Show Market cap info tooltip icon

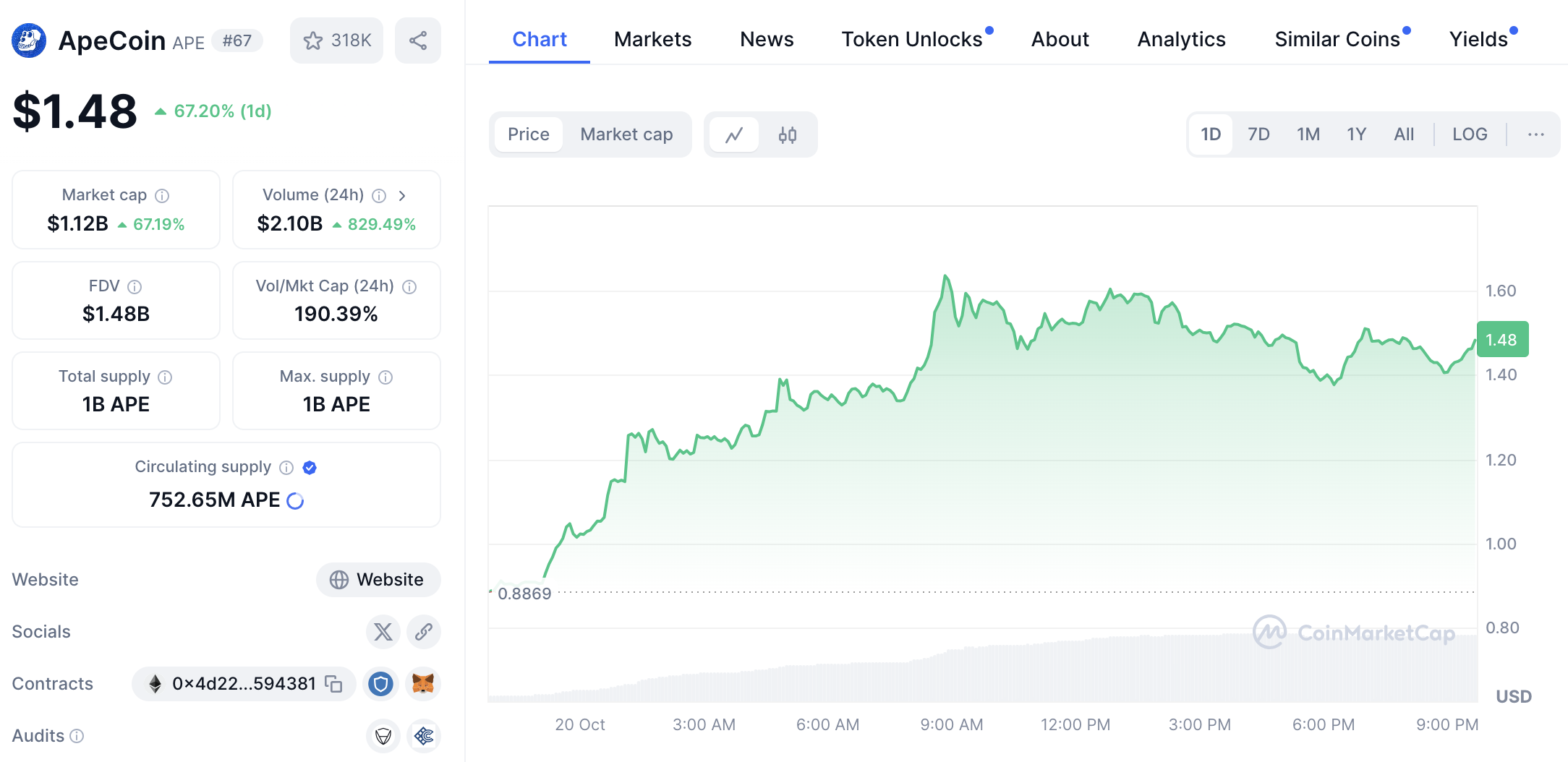[163, 196]
